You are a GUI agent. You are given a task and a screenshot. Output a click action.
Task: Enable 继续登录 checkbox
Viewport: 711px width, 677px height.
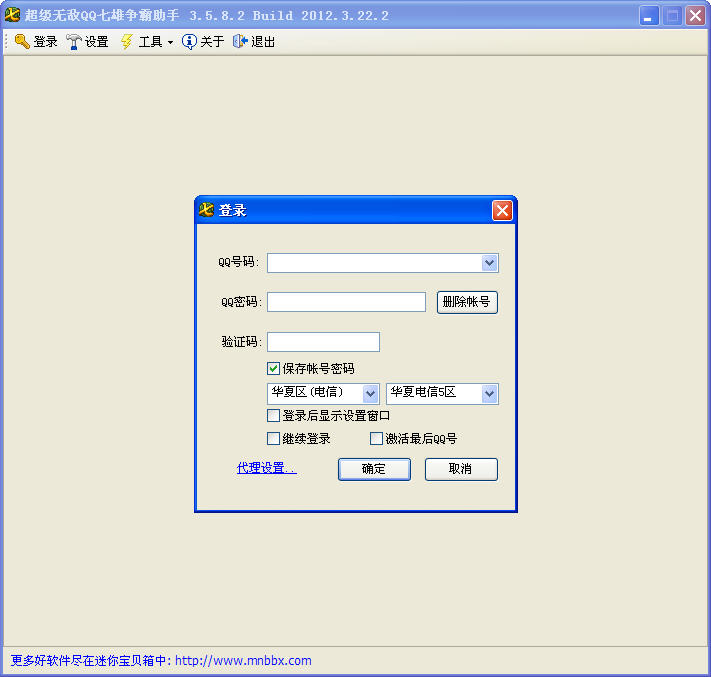[273, 438]
